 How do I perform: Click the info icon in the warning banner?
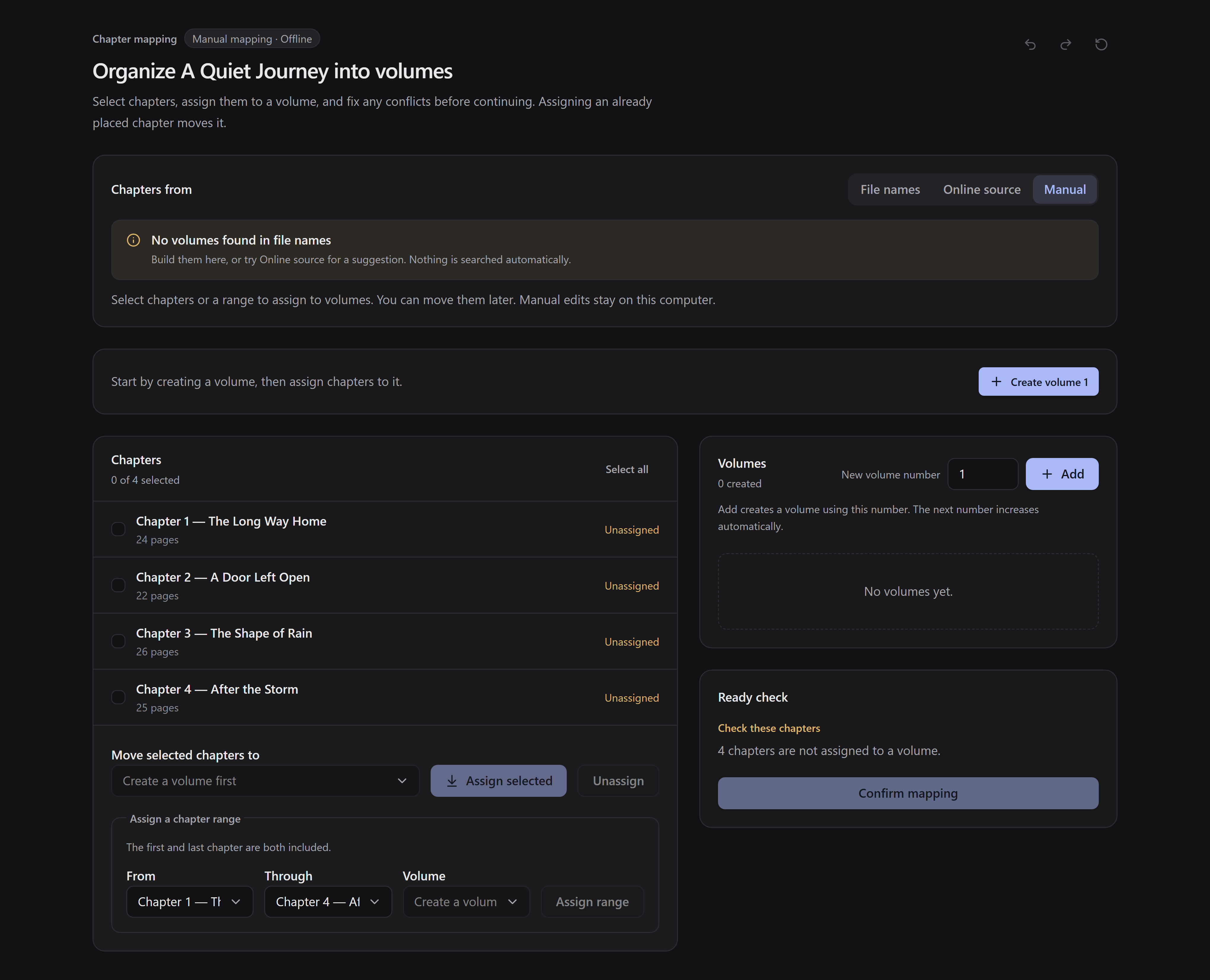tap(133, 240)
